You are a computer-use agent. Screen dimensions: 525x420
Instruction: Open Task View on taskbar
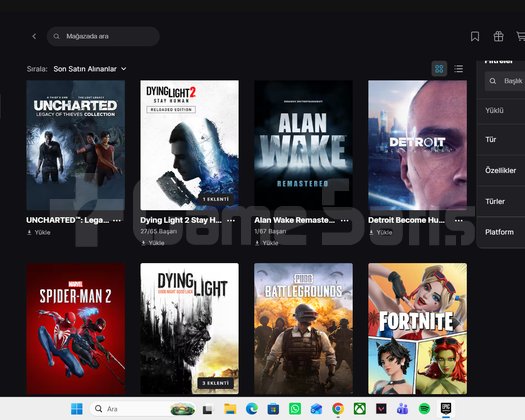pyautogui.click(x=207, y=409)
